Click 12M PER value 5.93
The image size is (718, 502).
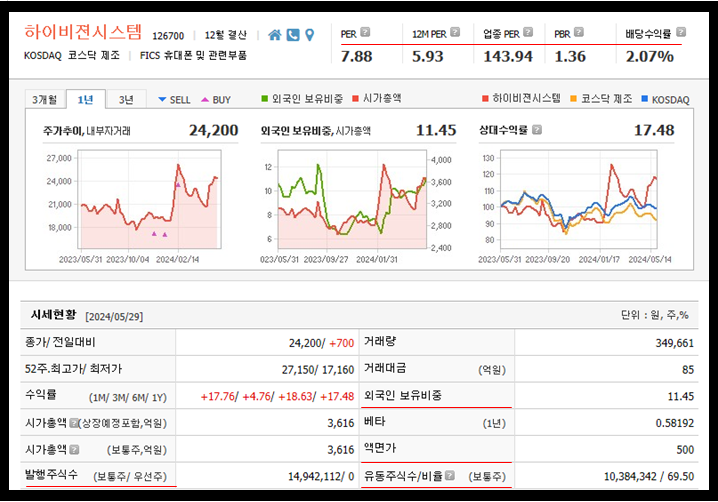(428, 56)
